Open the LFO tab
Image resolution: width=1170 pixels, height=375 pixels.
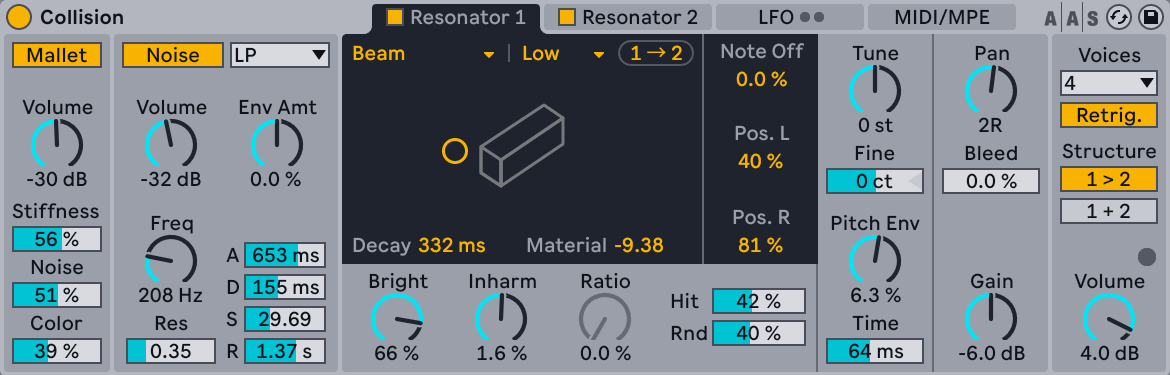[789, 17]
